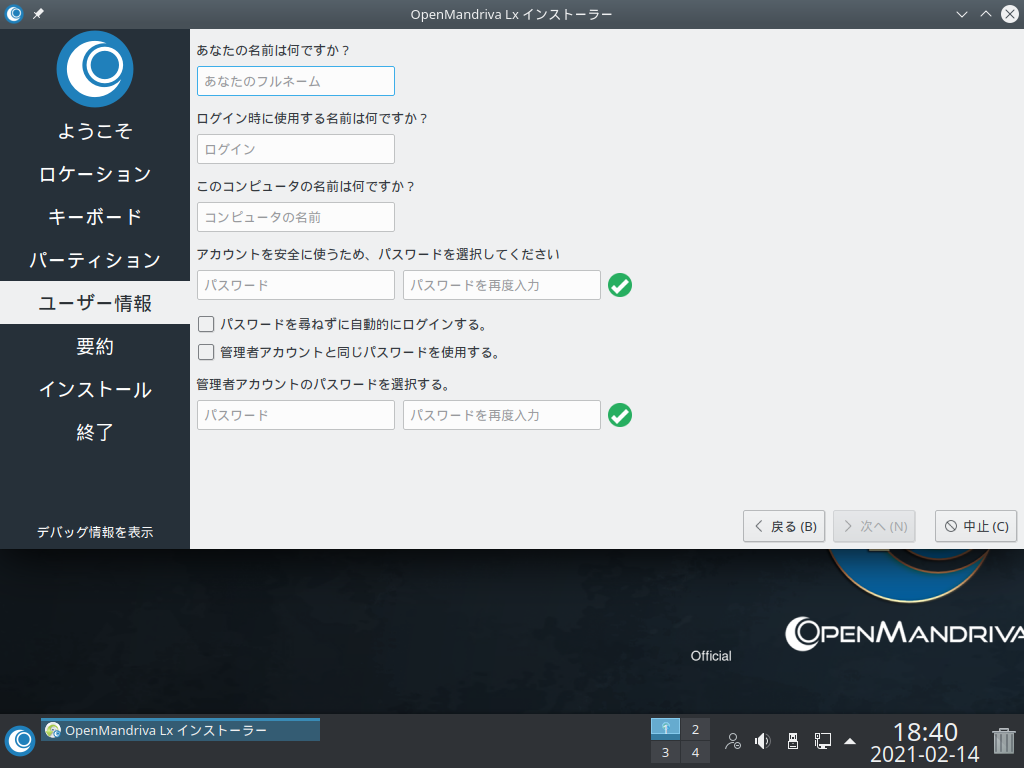Click the OpenMandriva Lx installer taskbar entry
This screenshot has height=768, width=1024.
click(x=180, y=730)
